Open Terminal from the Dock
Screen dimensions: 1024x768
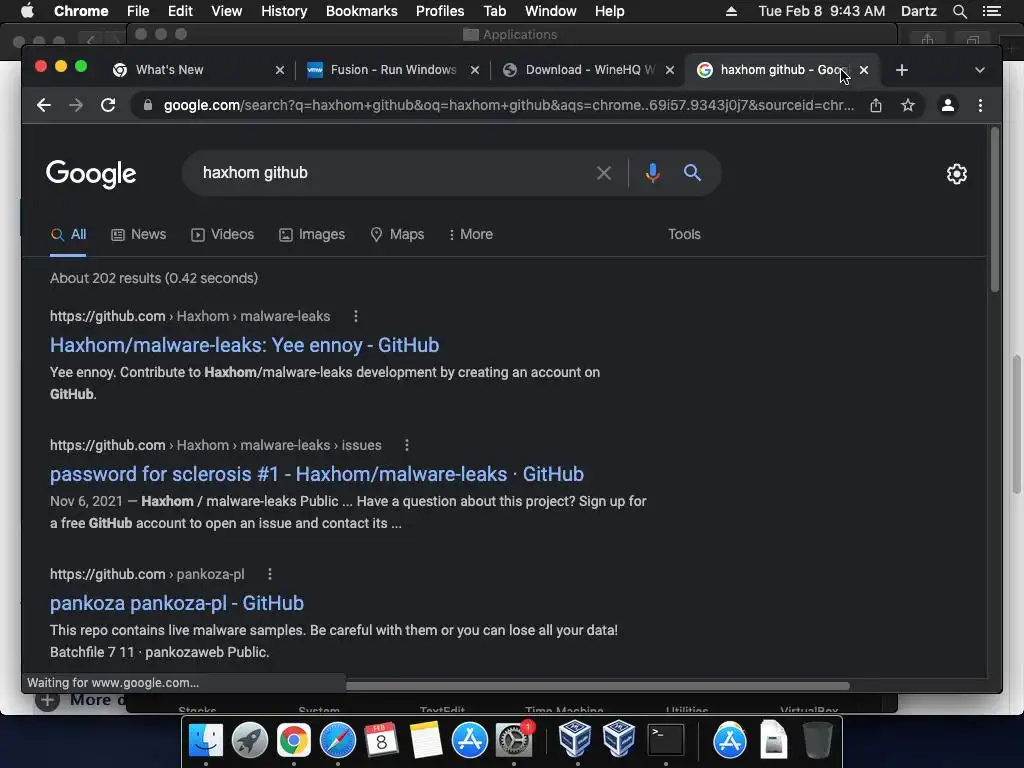coord(665,740)
